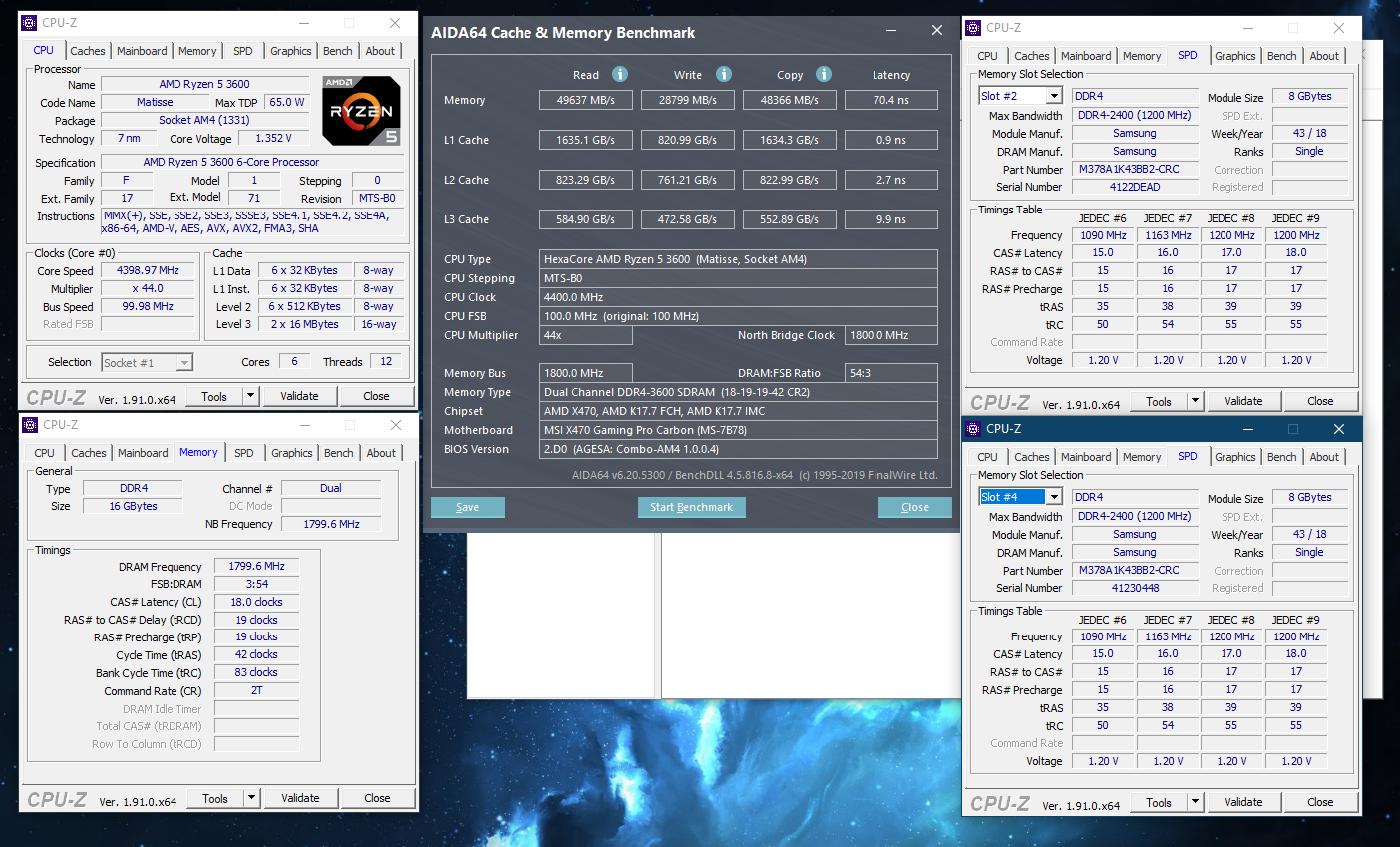Click Validate in the Slot #2 CPU-Z window
The height and width of the screenshot is (847, 1400).
point(1243,401)
